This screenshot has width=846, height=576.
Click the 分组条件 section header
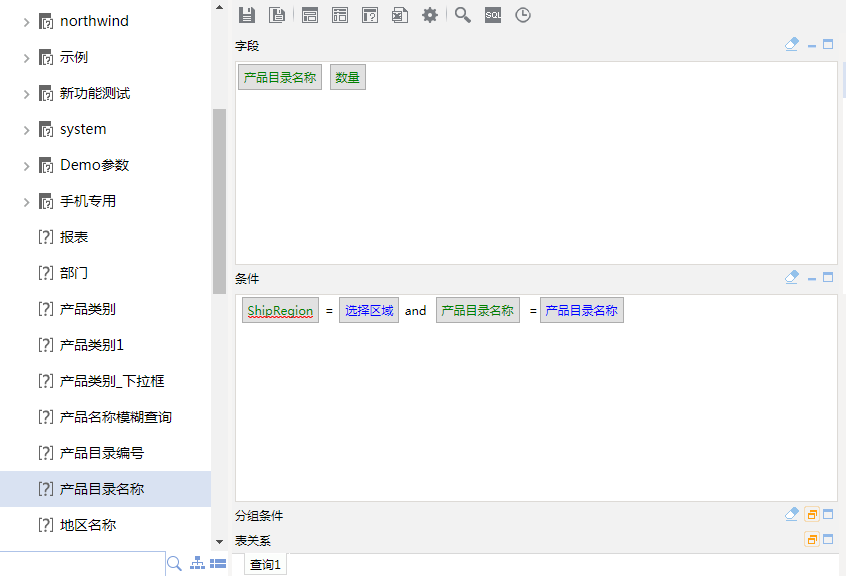pyautogui.click(x=259, y=516)
